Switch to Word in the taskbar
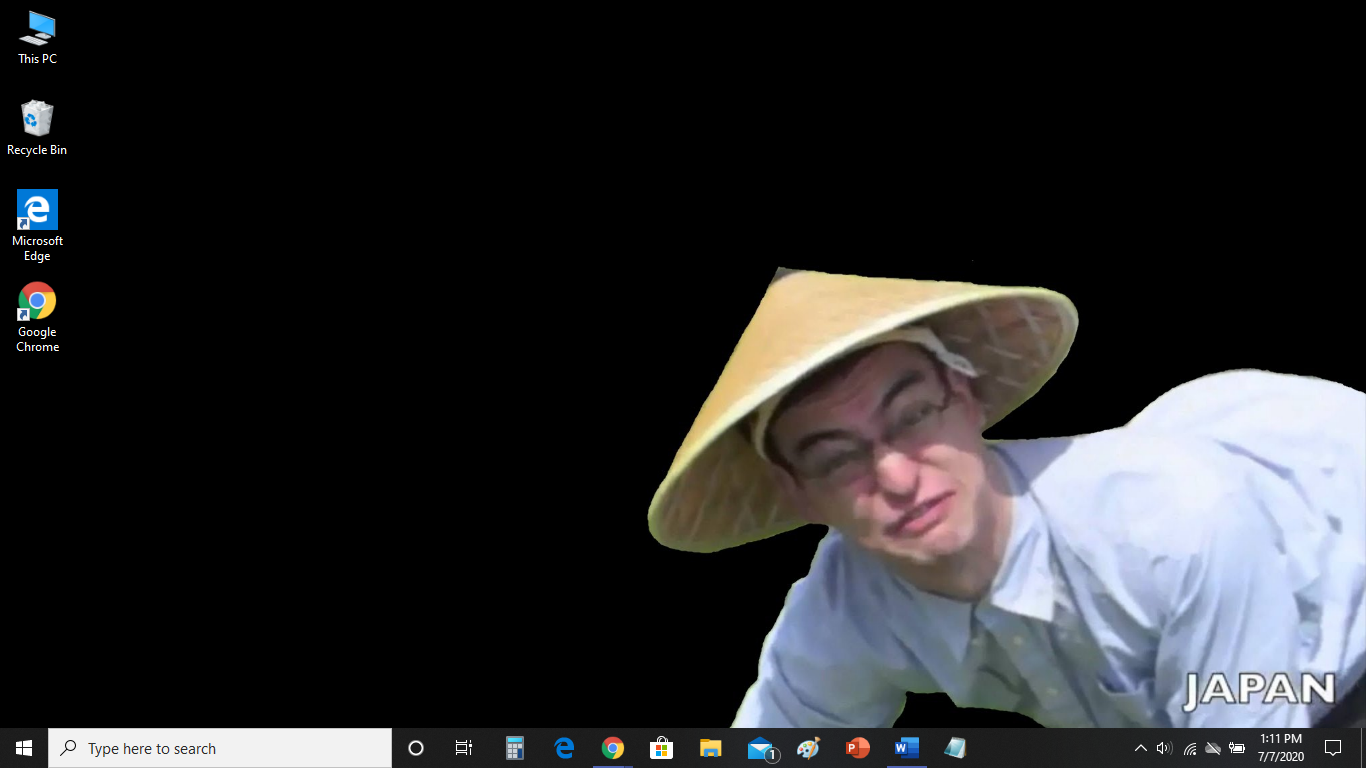This screenshot has height=768, width=1366. point(906,748)
